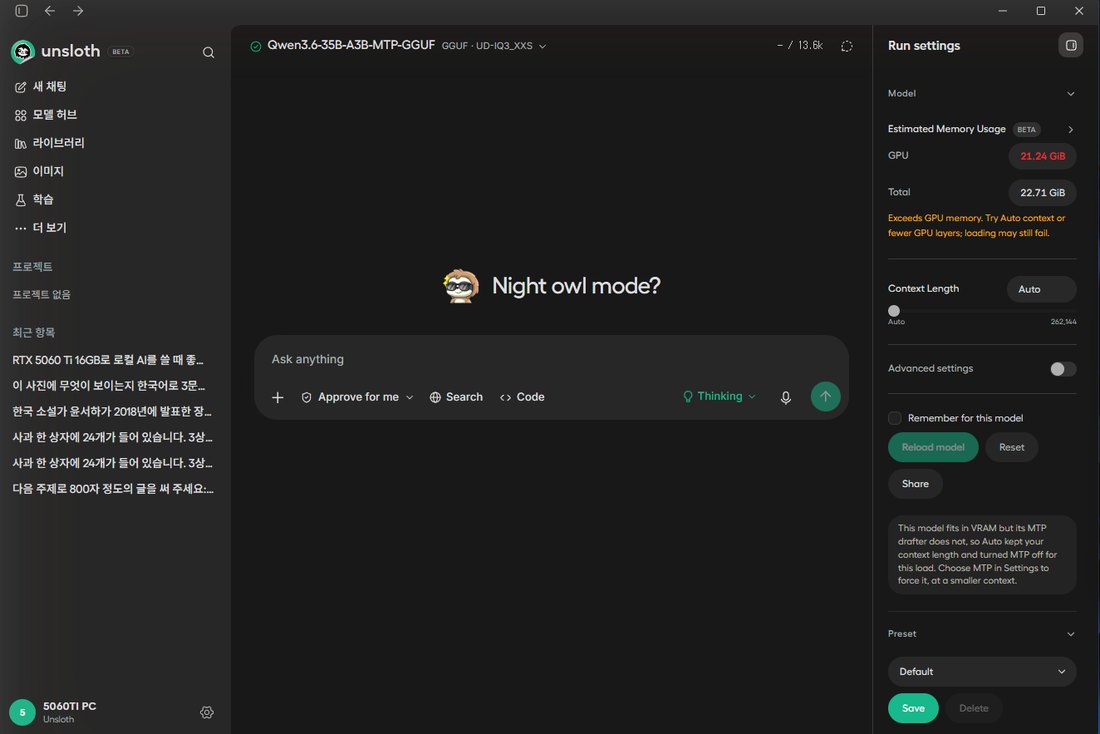The height and width of the screenshot is (734, 1100).
Task: Click the Context Length slider handle
Action: click(x=894, y=311)
